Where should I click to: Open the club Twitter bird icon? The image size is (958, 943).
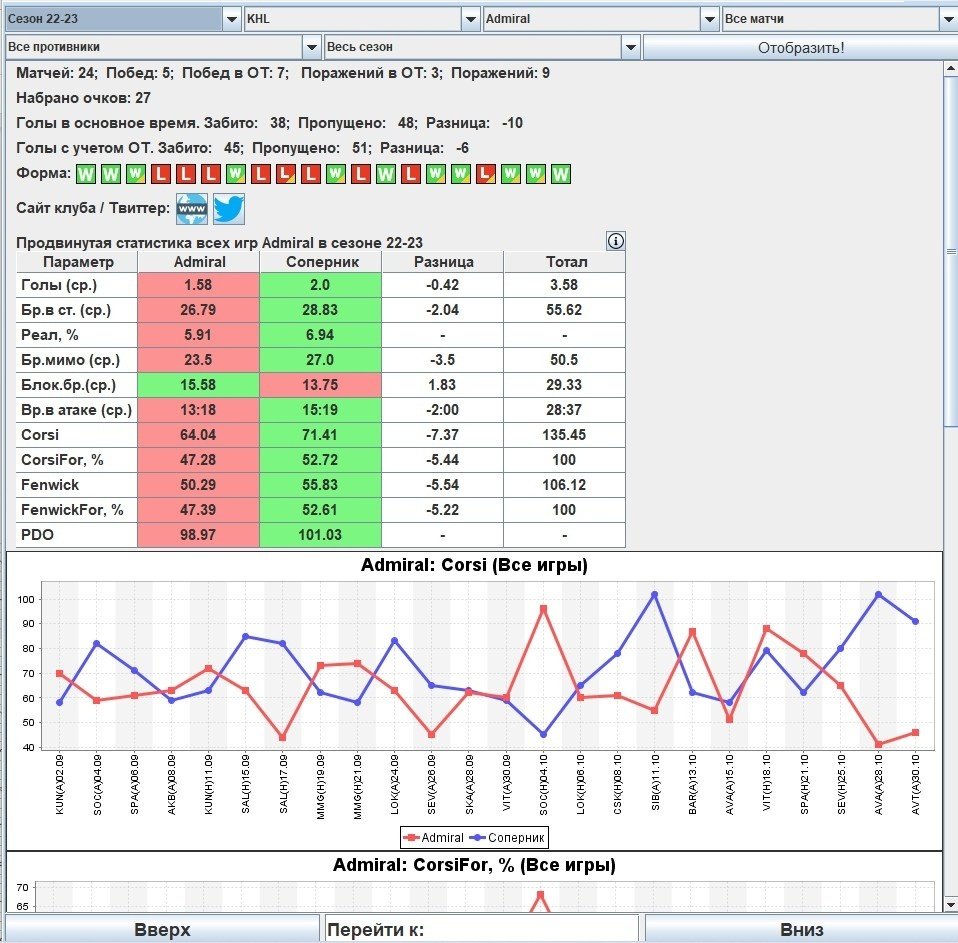(229, 209)
